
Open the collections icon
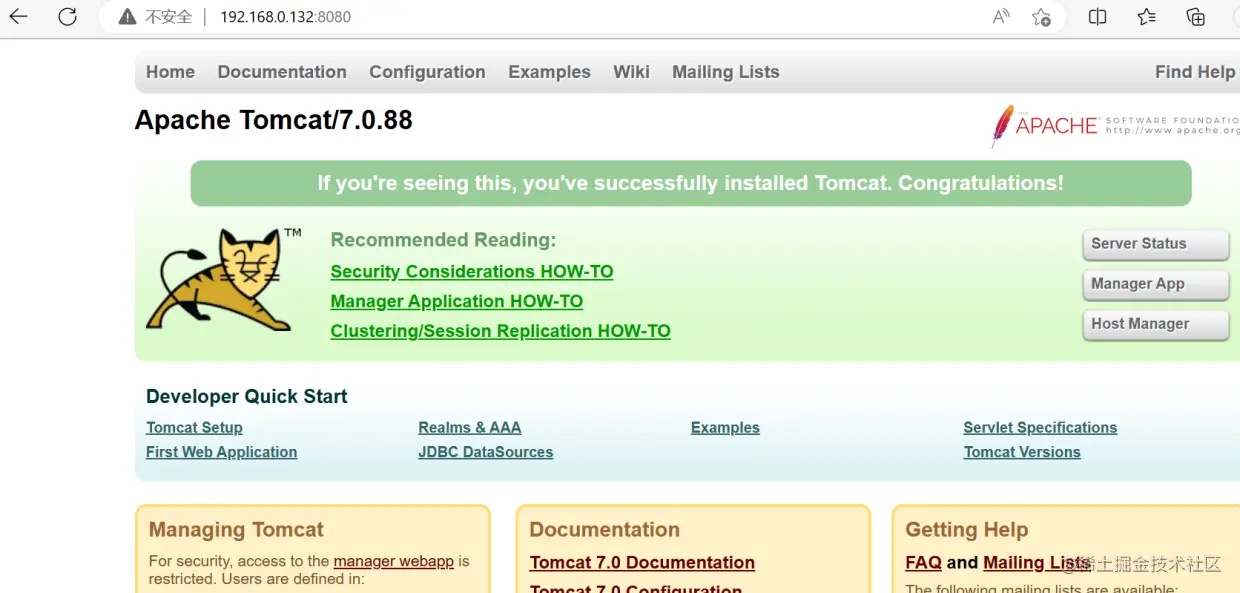[x=1195, y=17]
